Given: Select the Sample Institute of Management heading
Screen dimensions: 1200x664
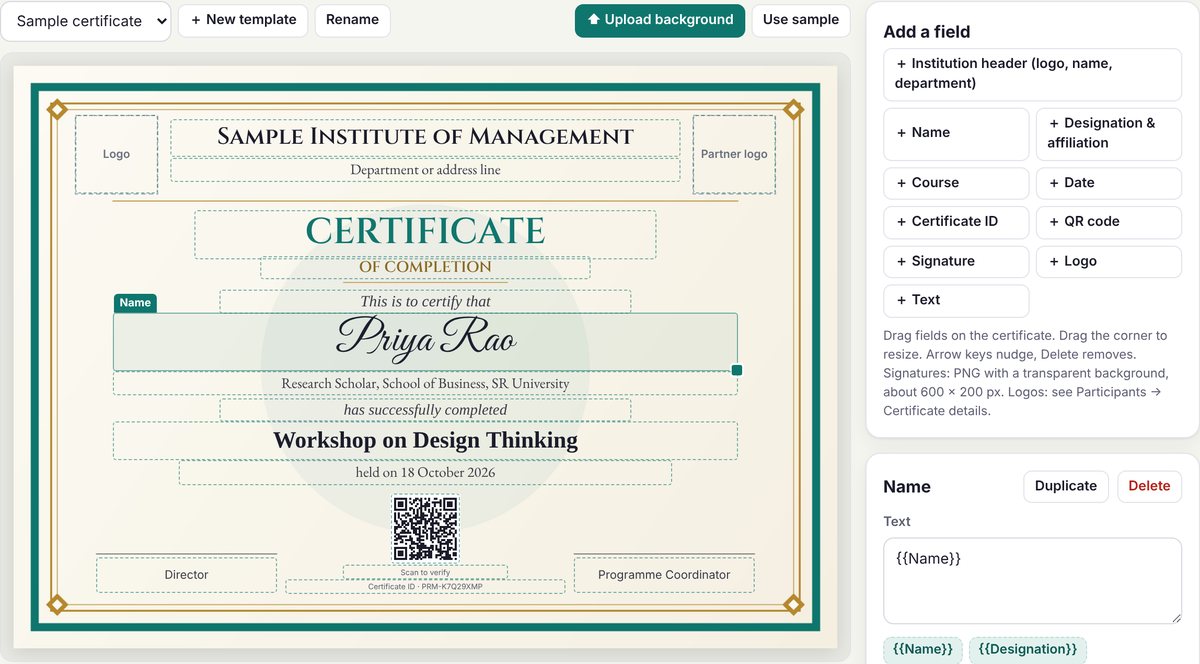Looking at the screenshot, I should pyautogui.click(x=425, y=137).
